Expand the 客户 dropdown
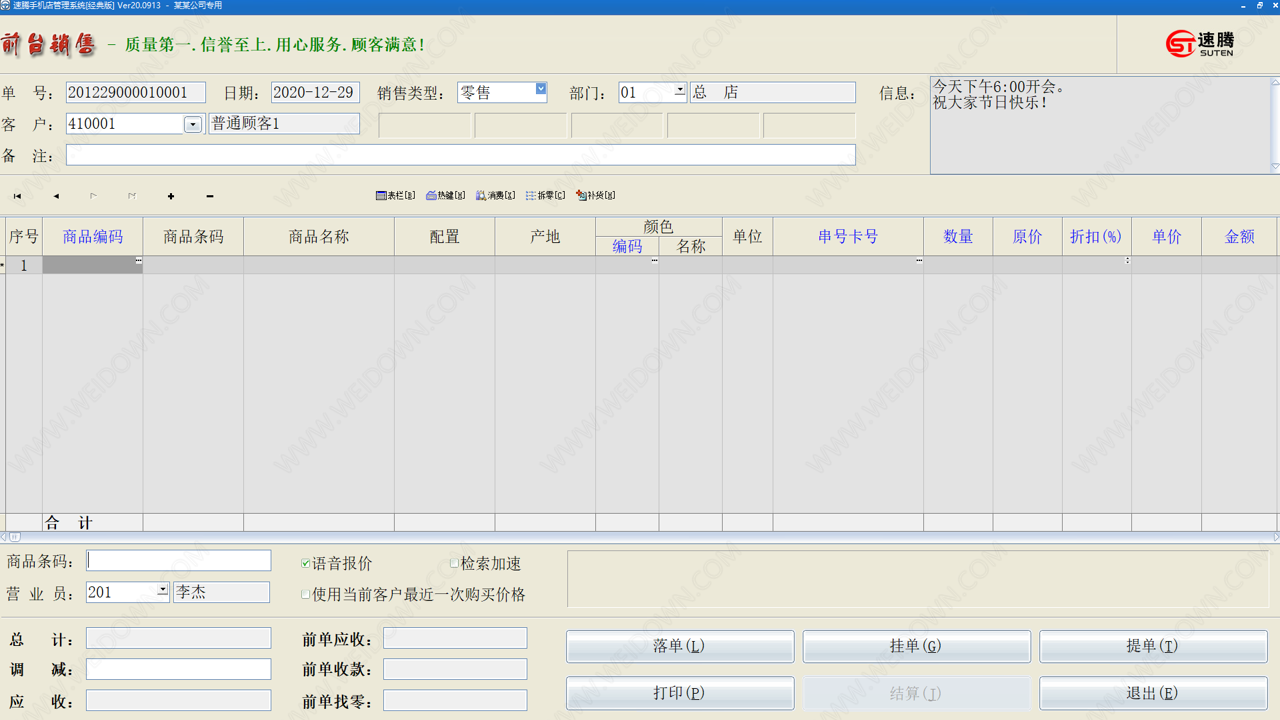This screenshot has width=1280, height=720. 193,124
